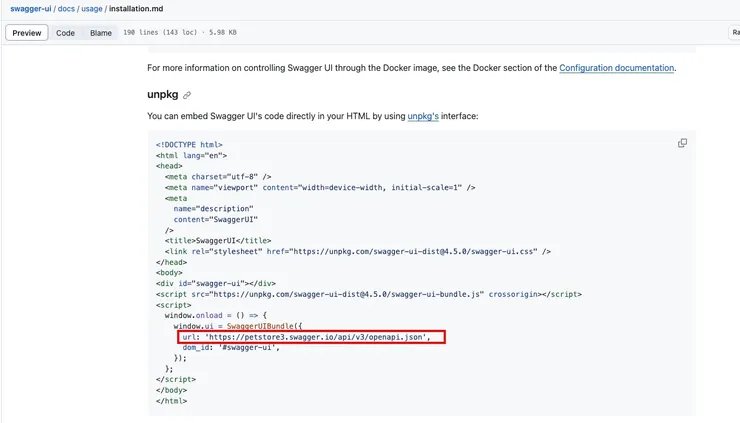Click the file size info '190 lines (143 loc)'
Viewport: 740px width, 423px height.
(160, 33)
